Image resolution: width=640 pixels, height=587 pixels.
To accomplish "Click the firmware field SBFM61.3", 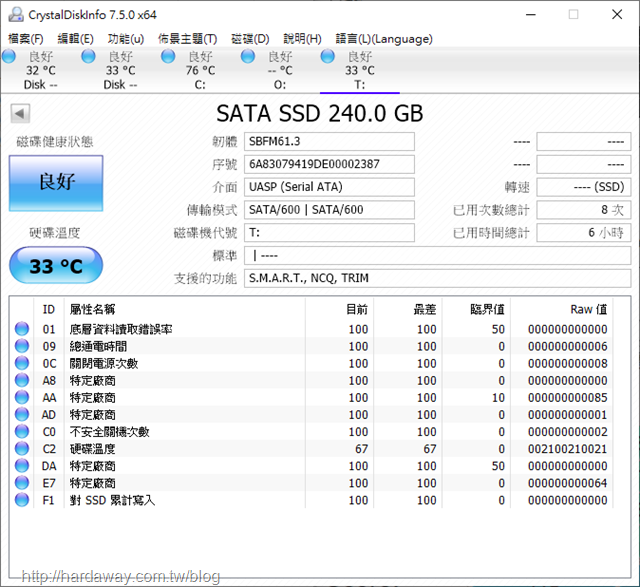I will point(329,142).
